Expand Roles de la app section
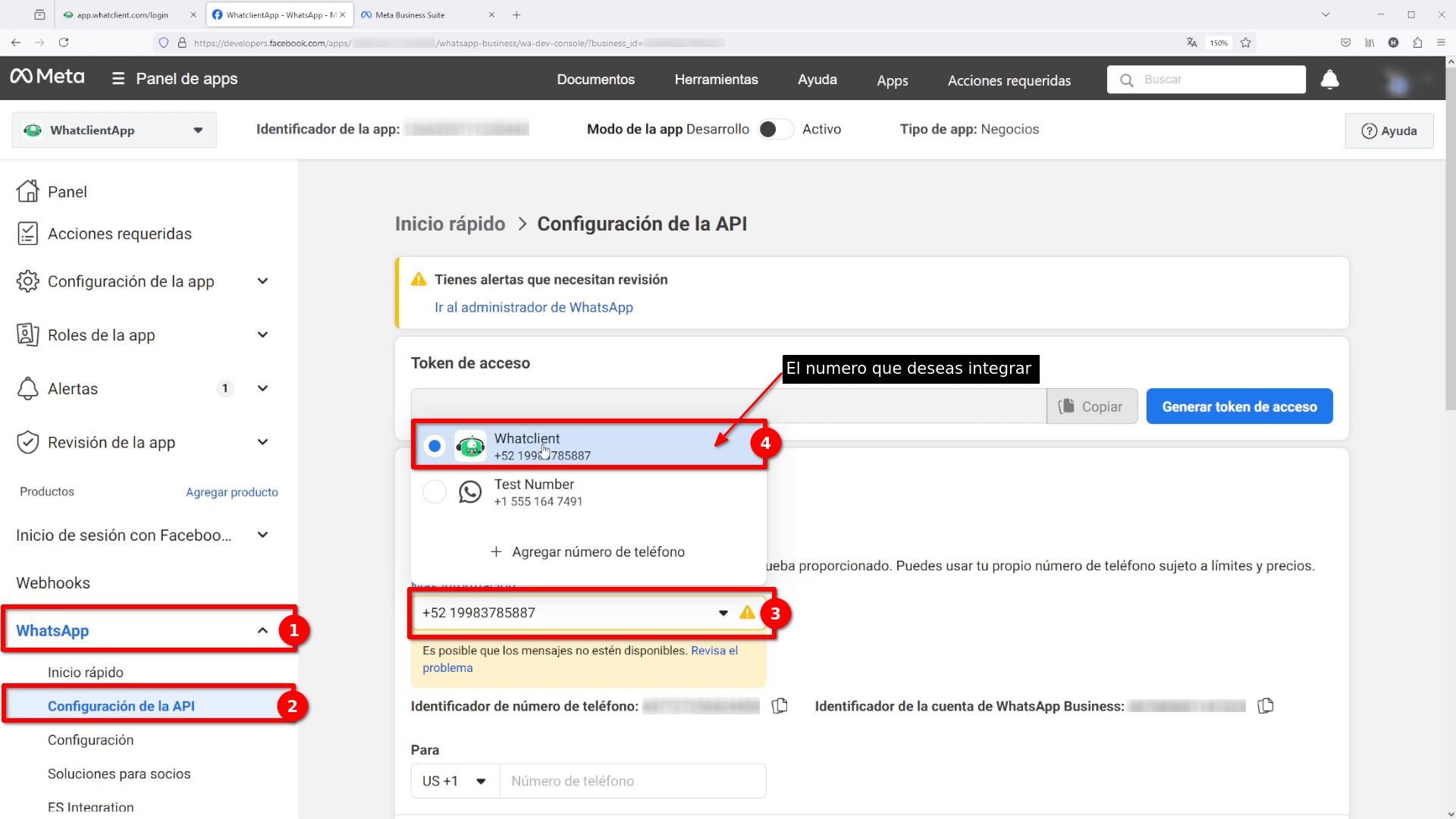Screen dimensions: 1456x819 [262, 334]
